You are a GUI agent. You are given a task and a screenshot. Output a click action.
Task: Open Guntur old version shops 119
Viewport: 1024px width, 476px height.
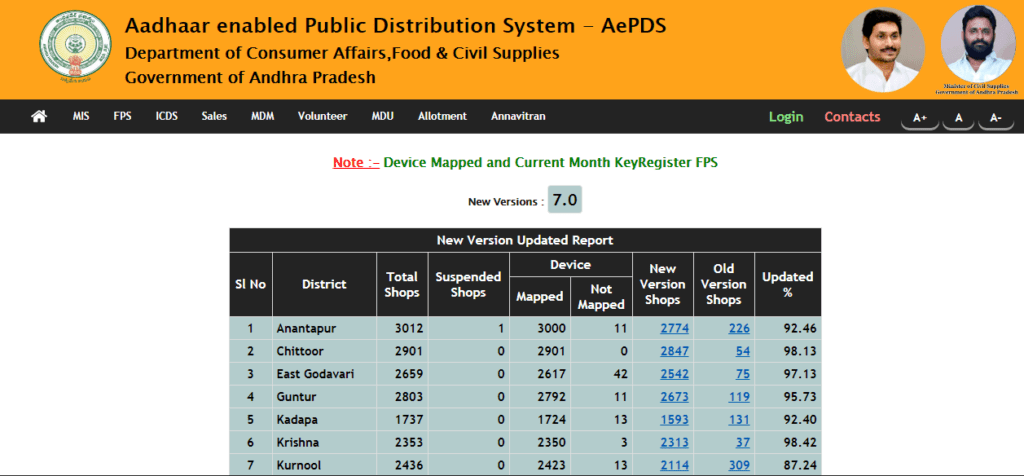739,397
